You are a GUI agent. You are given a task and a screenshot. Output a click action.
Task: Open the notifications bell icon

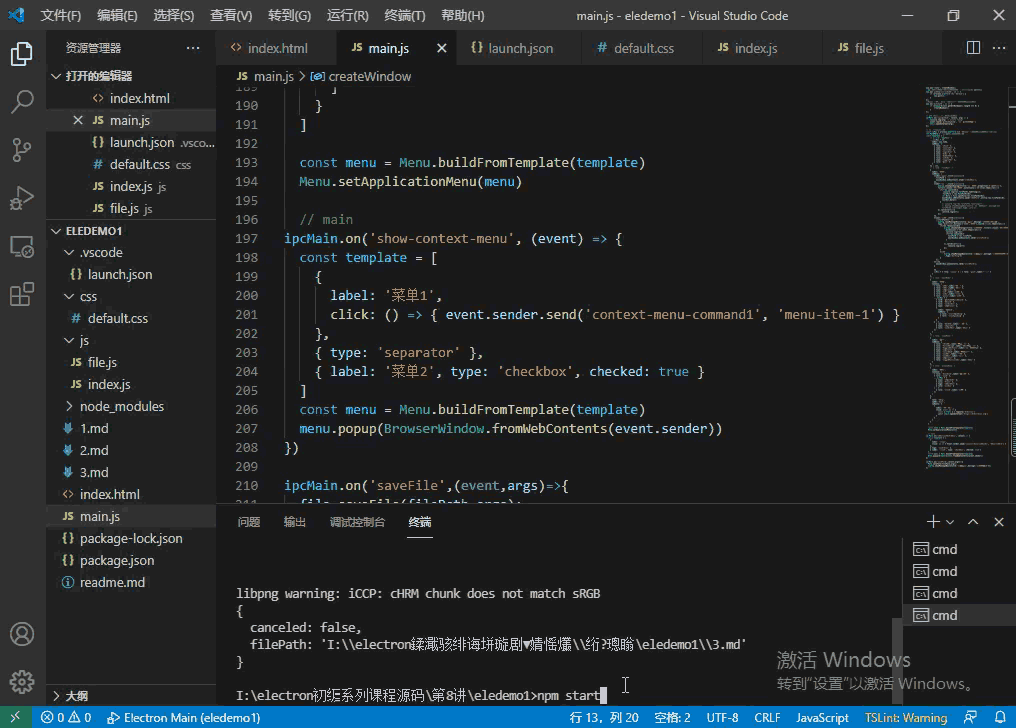pyautogui.click(x=1000, y=718)
